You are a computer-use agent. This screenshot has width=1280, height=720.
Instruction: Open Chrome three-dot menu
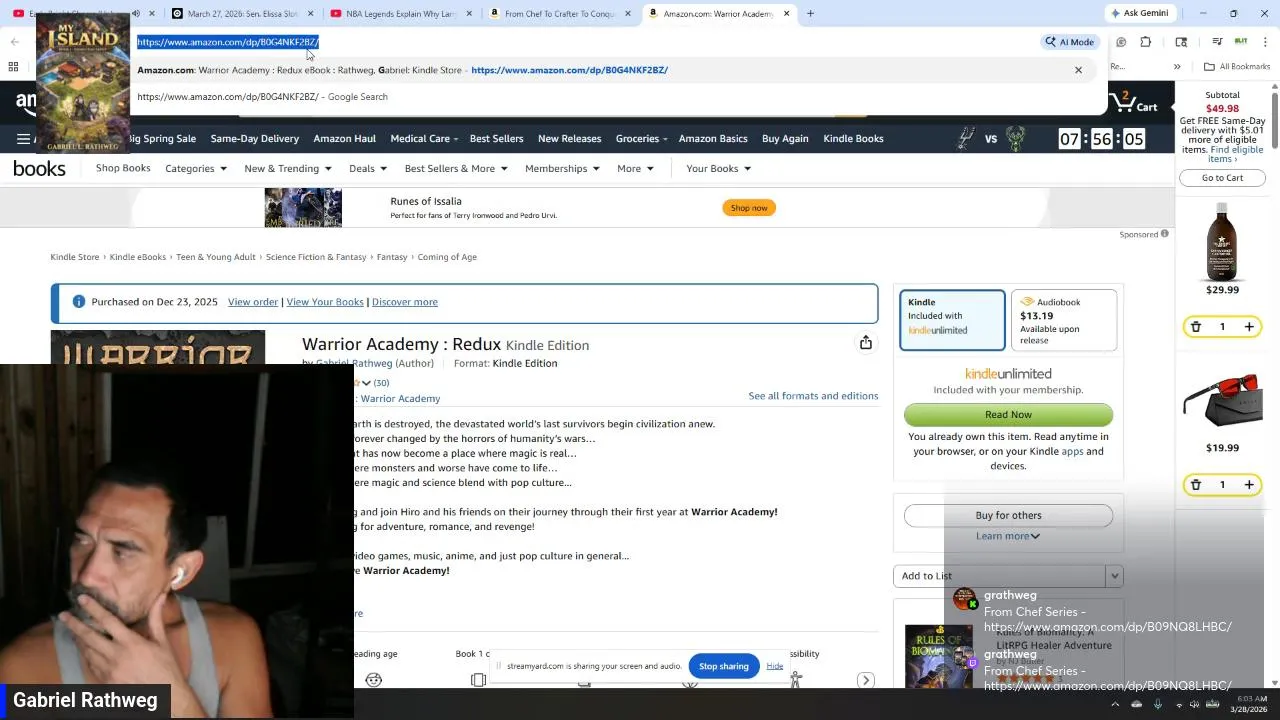(1266, 42)
